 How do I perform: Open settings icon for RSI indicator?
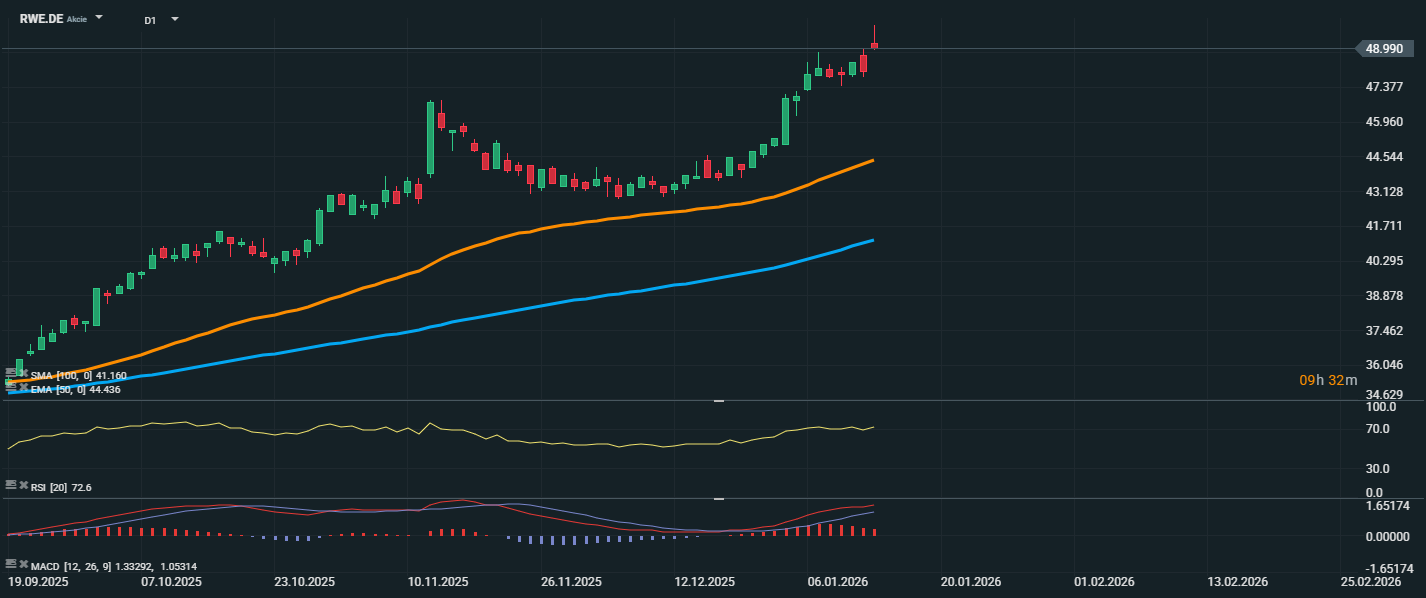tap(10, 485)
